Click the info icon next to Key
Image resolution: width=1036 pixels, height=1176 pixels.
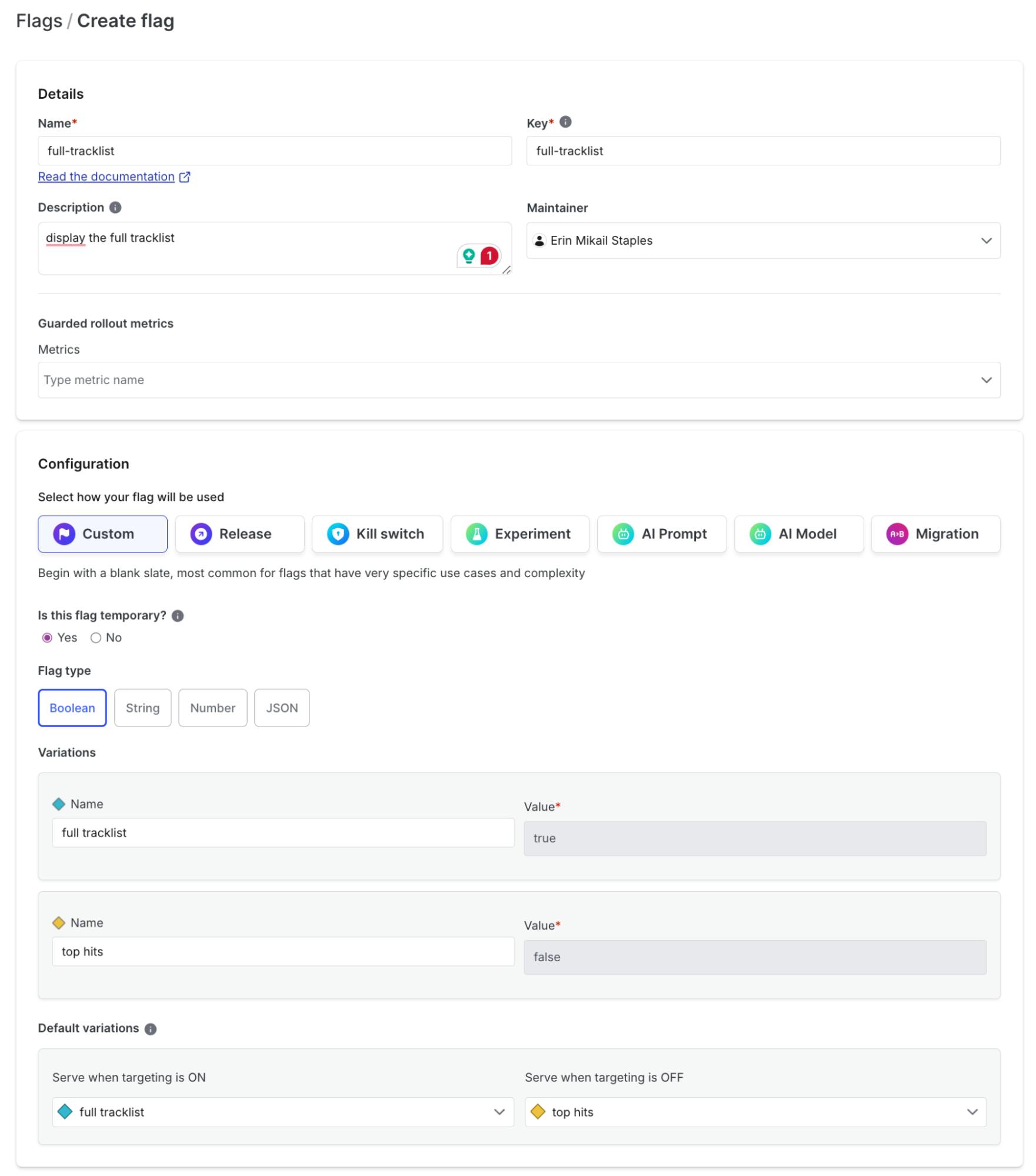click(565, 122)
